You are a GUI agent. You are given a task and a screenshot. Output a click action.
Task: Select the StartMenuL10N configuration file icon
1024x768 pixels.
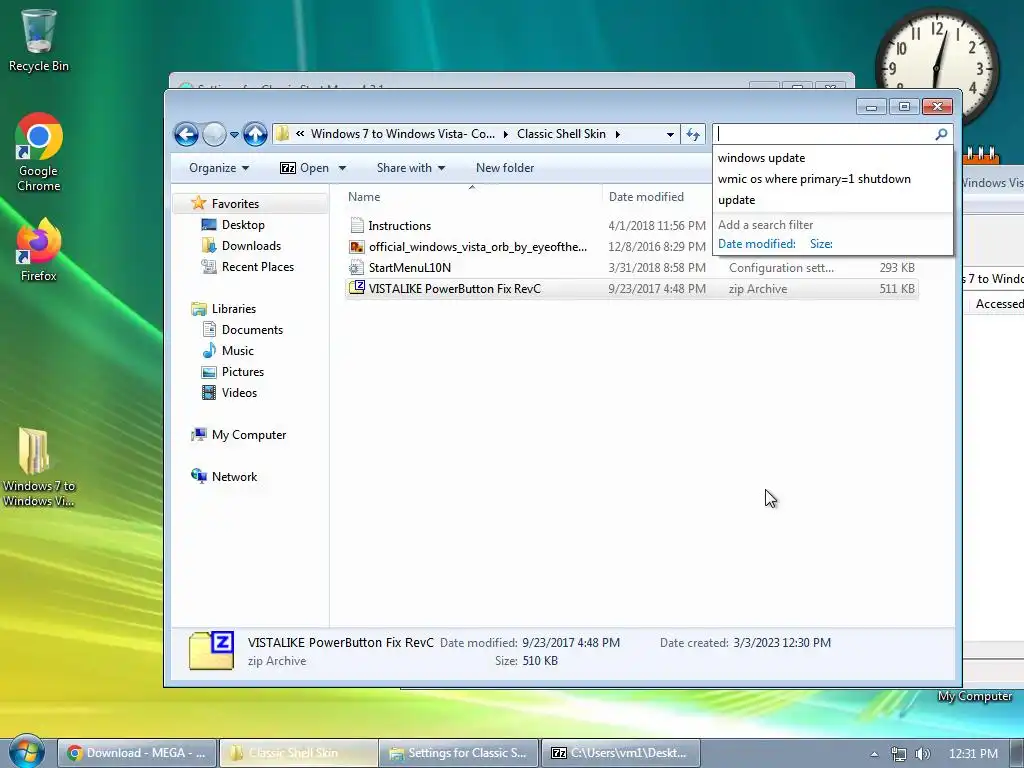pos(357,268)
